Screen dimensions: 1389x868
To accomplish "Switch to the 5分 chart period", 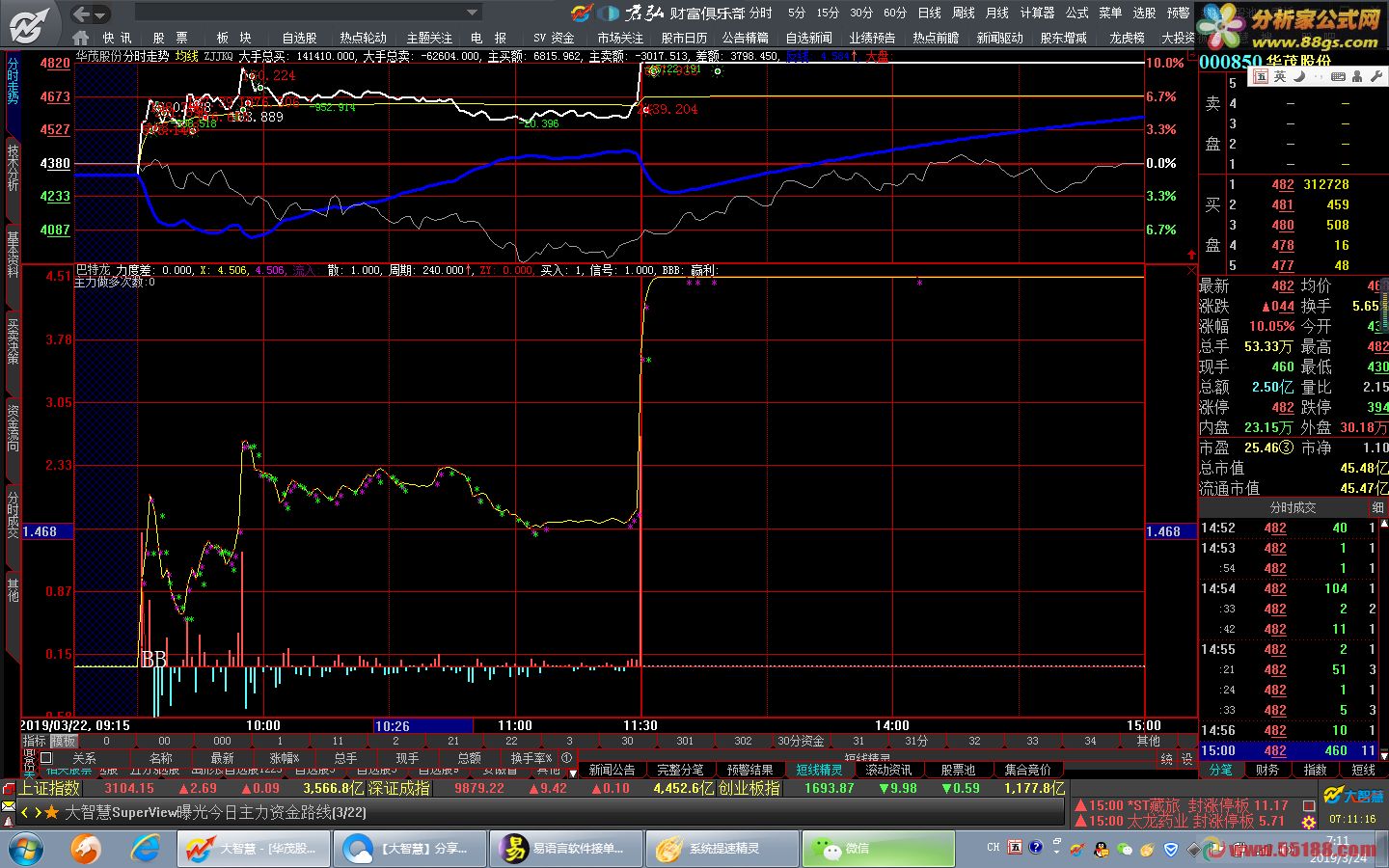I will 796,13.
